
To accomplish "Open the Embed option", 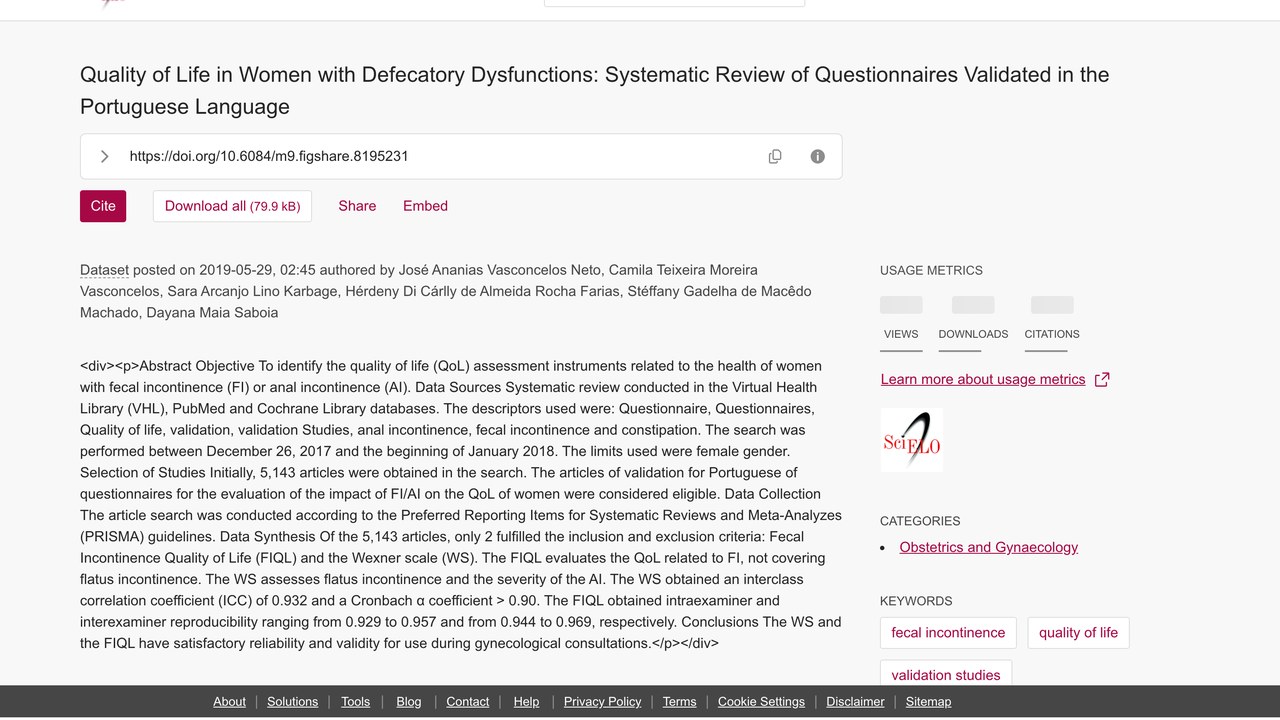I will click(x=425, y=206).
